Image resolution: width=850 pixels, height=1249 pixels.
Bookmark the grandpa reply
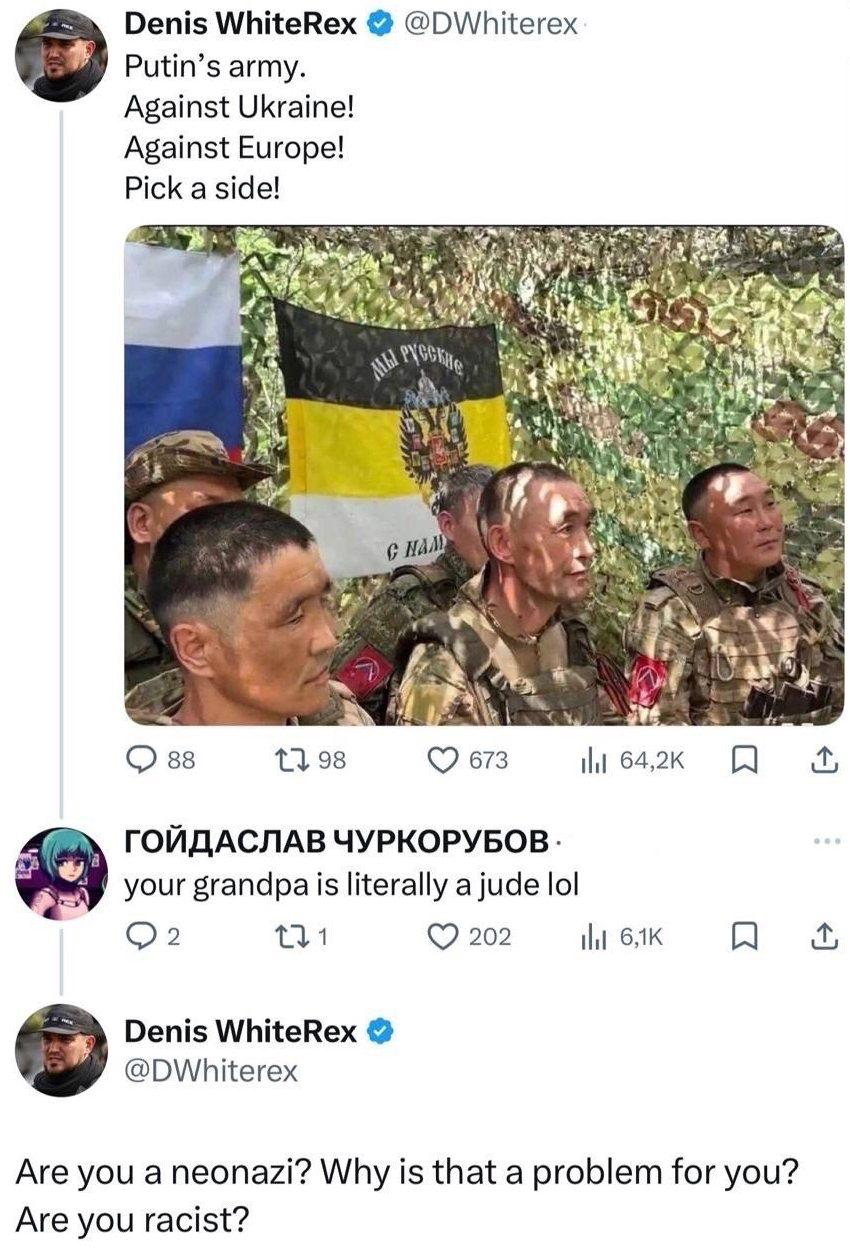[x=742, y=937]
